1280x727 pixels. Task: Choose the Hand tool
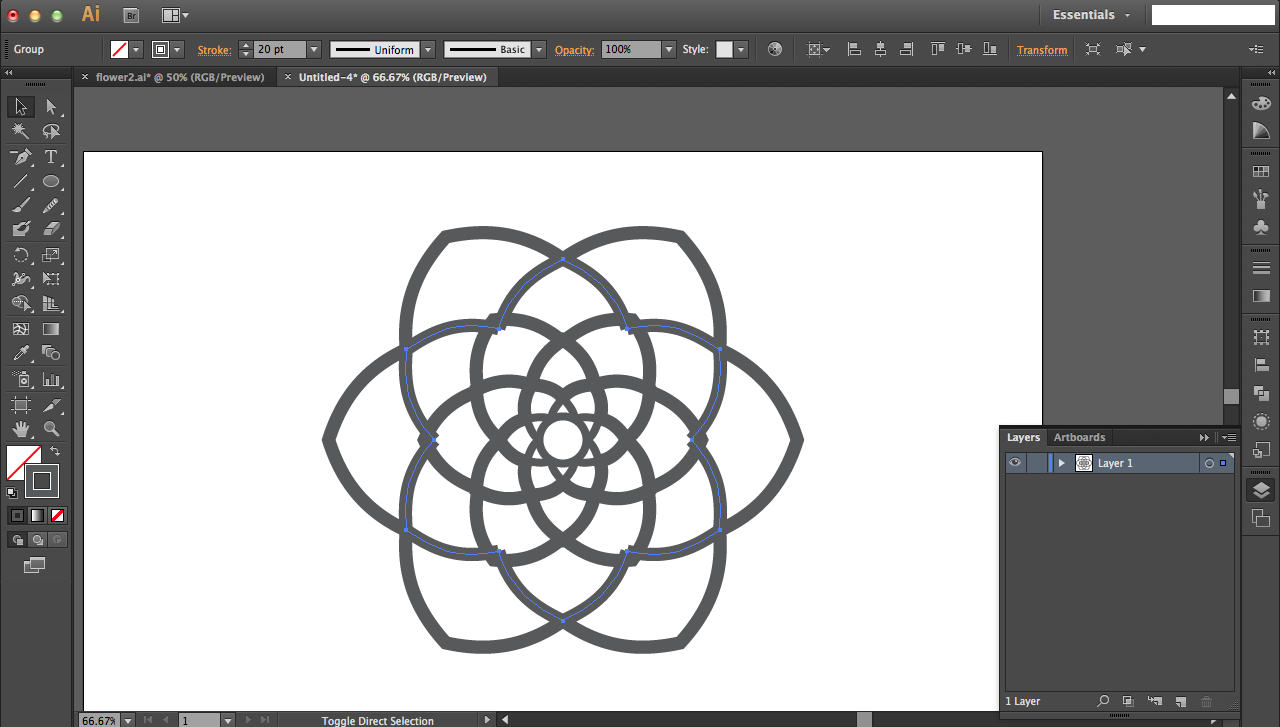[x=20, y=429]
